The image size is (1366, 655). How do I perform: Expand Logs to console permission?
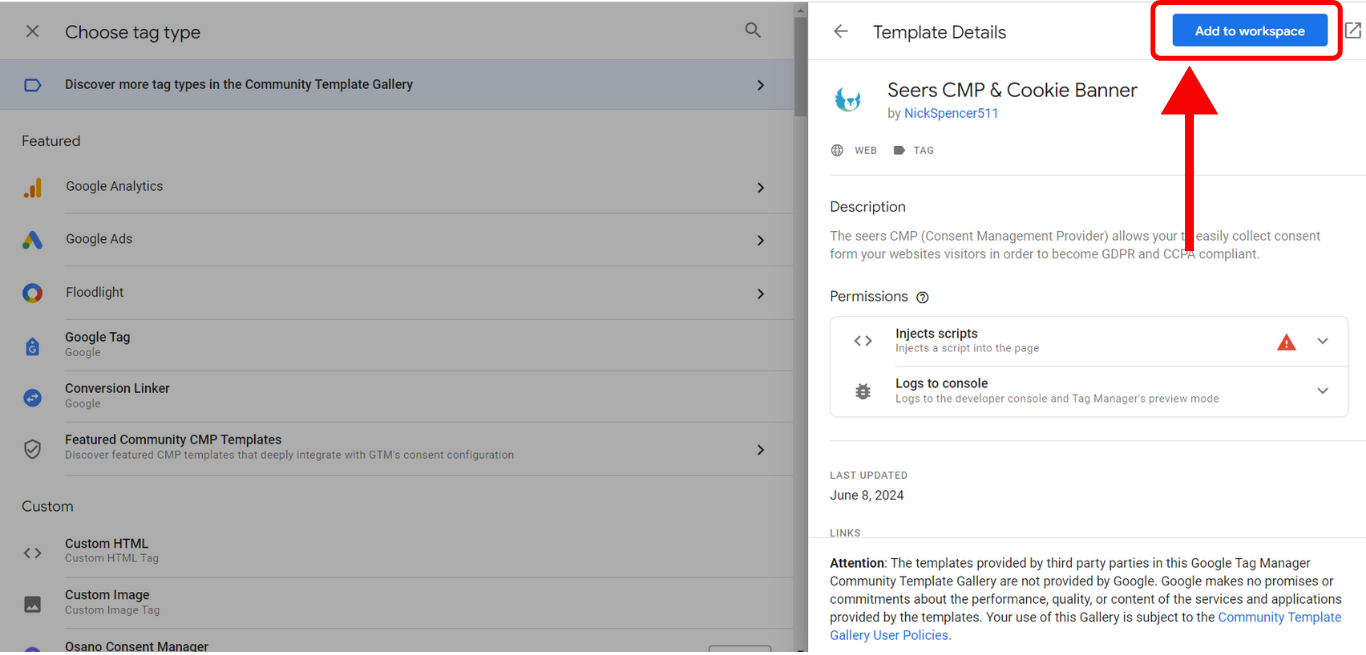pyautogui.click(x=1323, y=391)
